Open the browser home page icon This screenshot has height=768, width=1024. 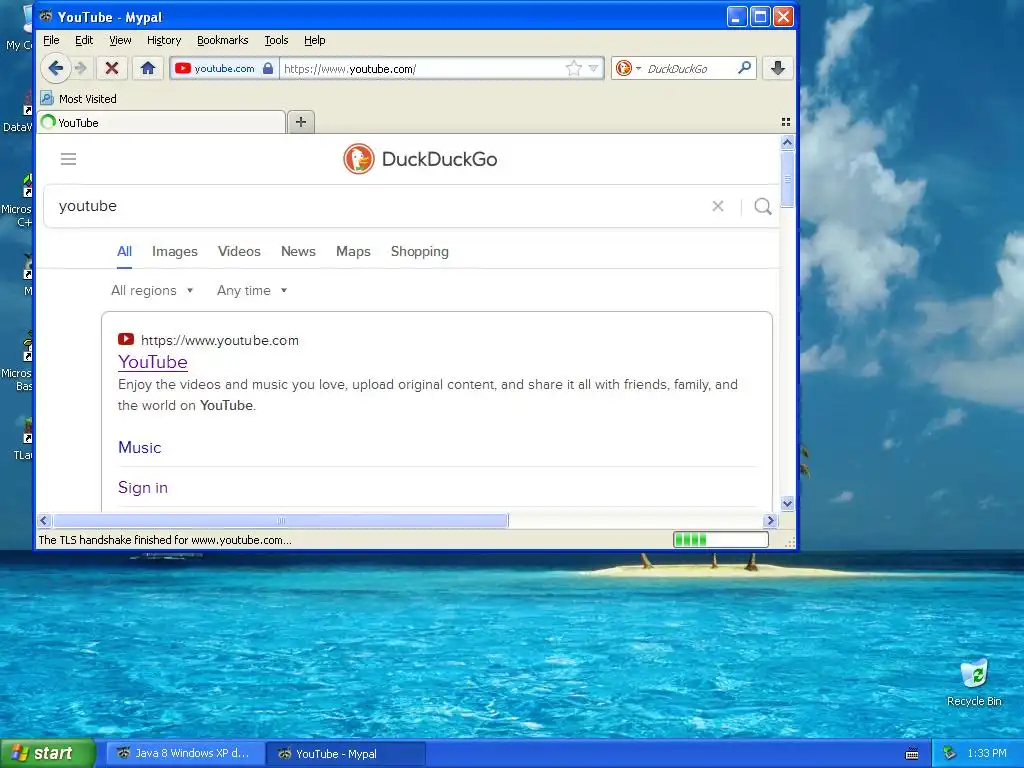pos(148,68)
